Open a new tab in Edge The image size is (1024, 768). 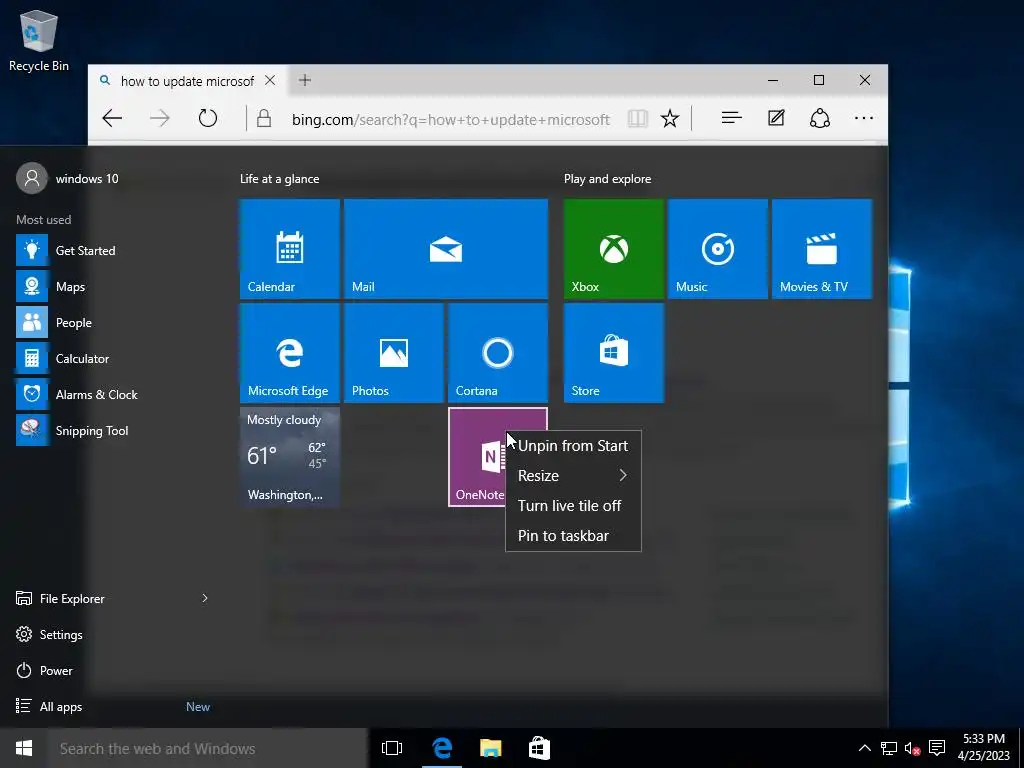[x=305, y=80]
